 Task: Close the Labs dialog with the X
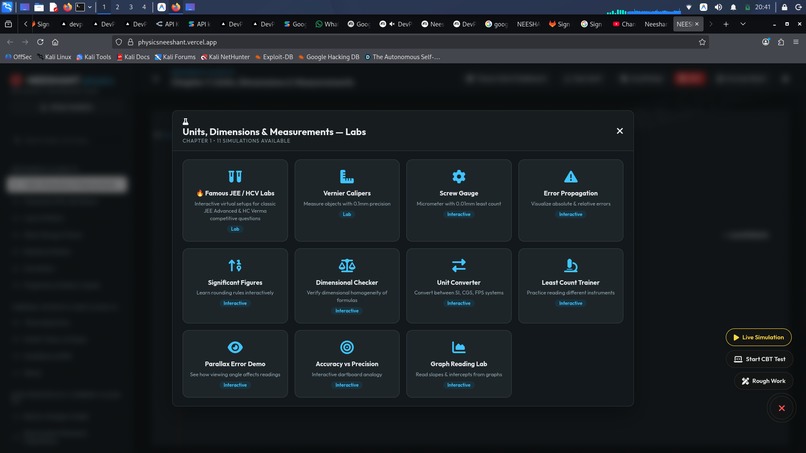pos(619,131)
